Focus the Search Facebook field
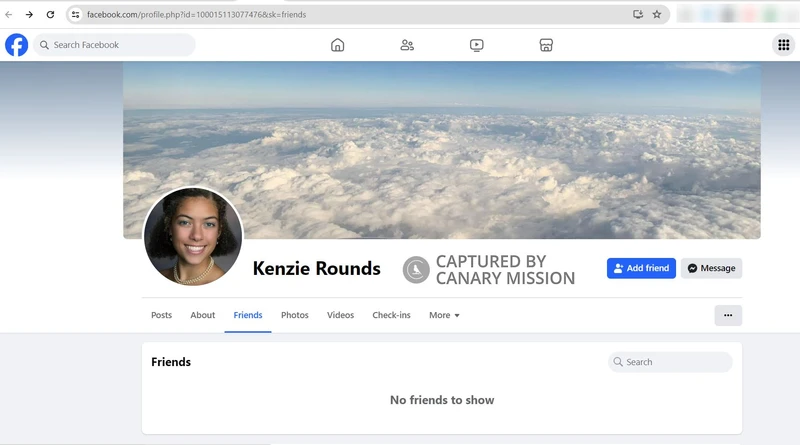Viewport: 800px width, 445px height. (x=115, y=45)
